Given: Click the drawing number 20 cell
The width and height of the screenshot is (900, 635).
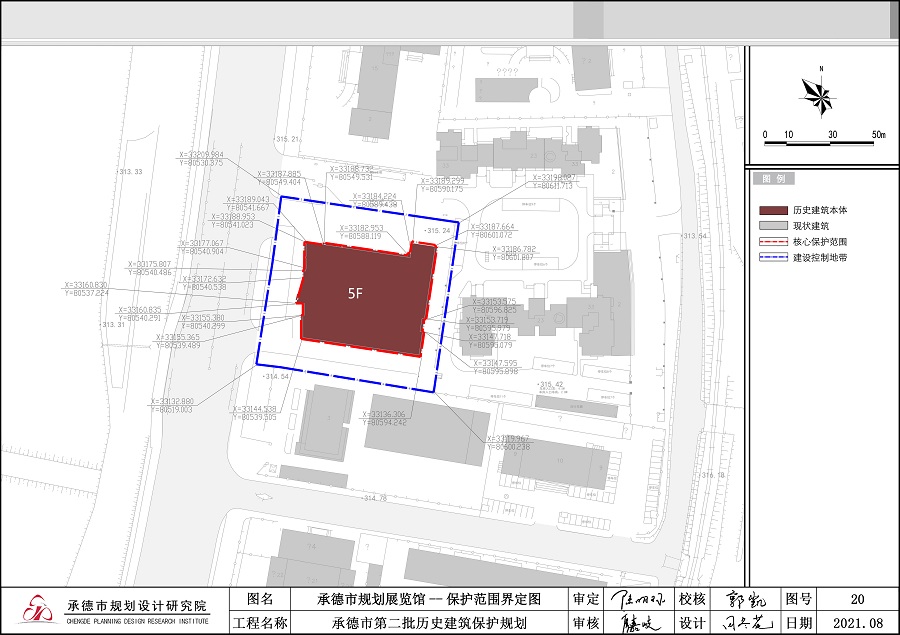Looking at the screenshot, I should coord(856,600).
